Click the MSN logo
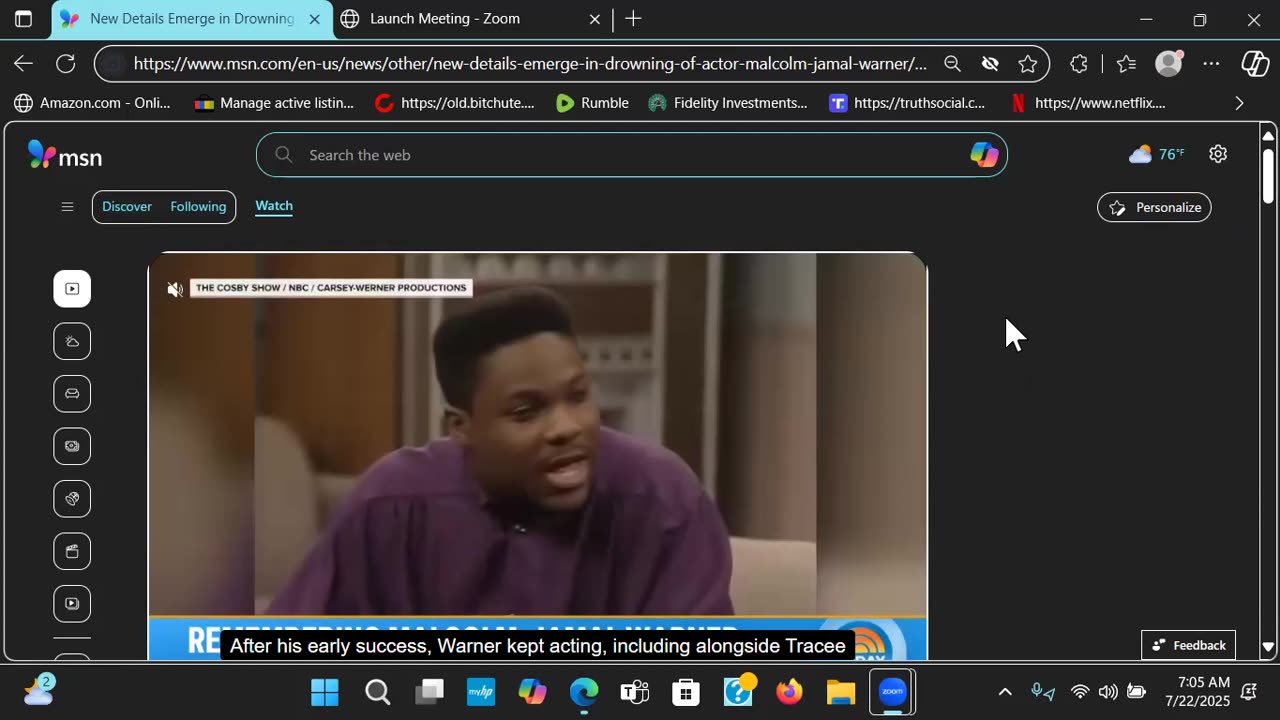 click(65, 155)
